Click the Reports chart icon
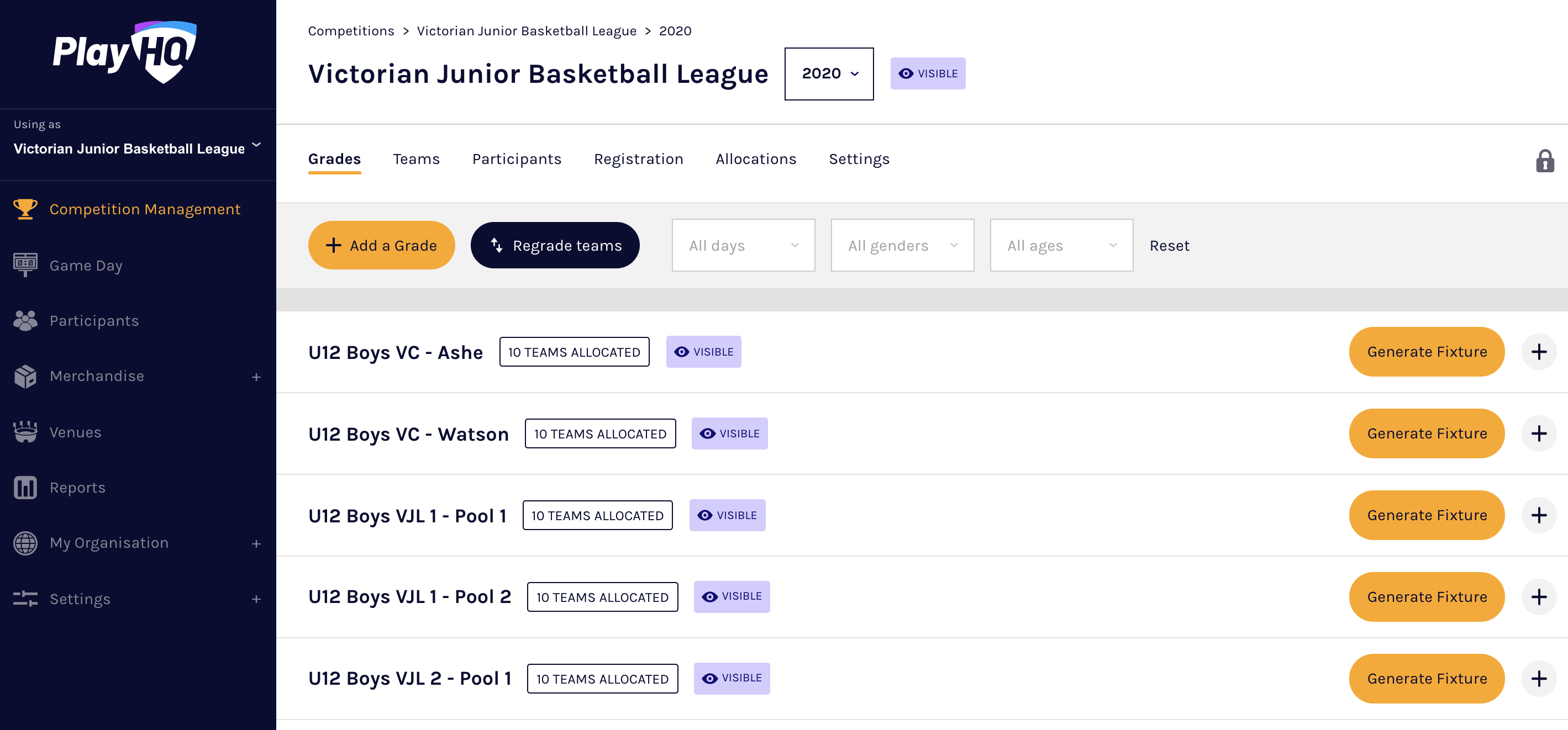Image resolution: width=1568 pixels, height=730 pixels. pyautogui.click(x=25, y=487)
